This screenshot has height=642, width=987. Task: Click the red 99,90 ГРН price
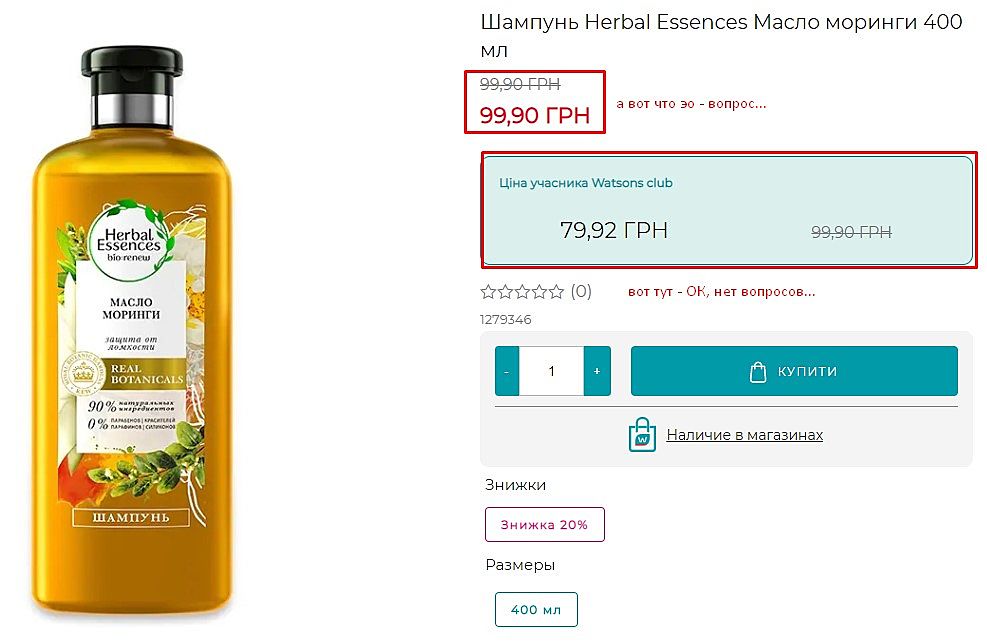[534, 115]
